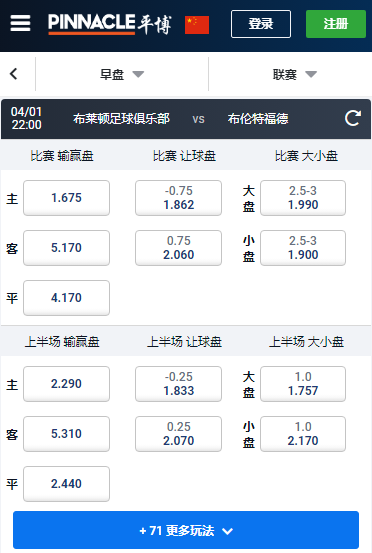Viewport: 372px width, 553px height.
Task: Pick match draw odds 4.170
Action: tap(66, 298)
